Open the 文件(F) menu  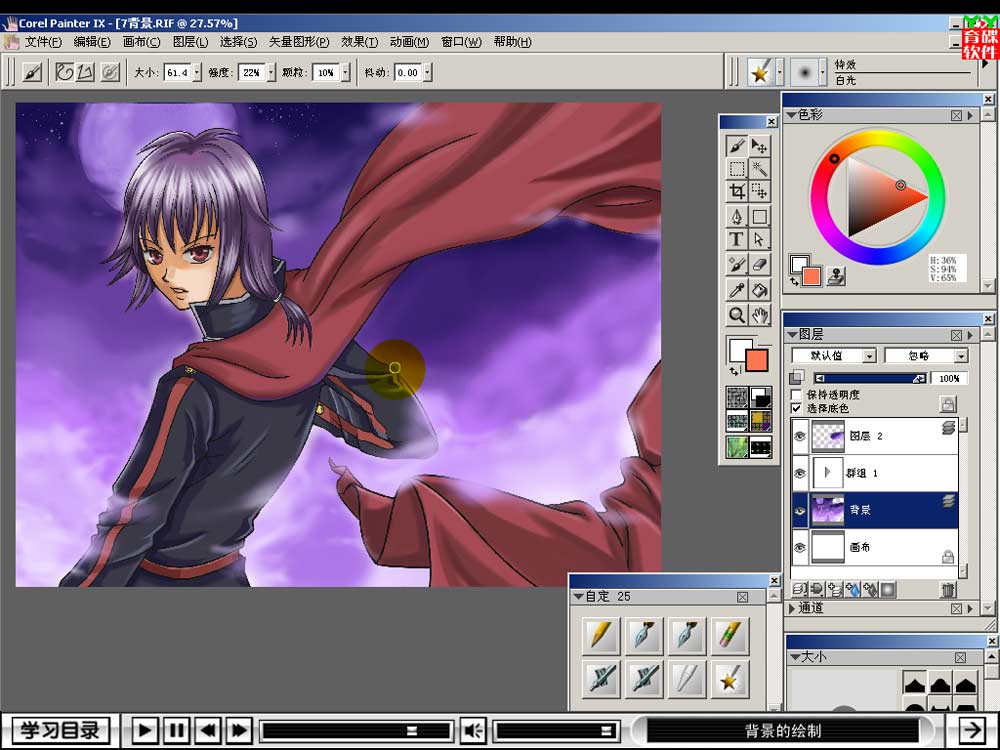(43, 42)
